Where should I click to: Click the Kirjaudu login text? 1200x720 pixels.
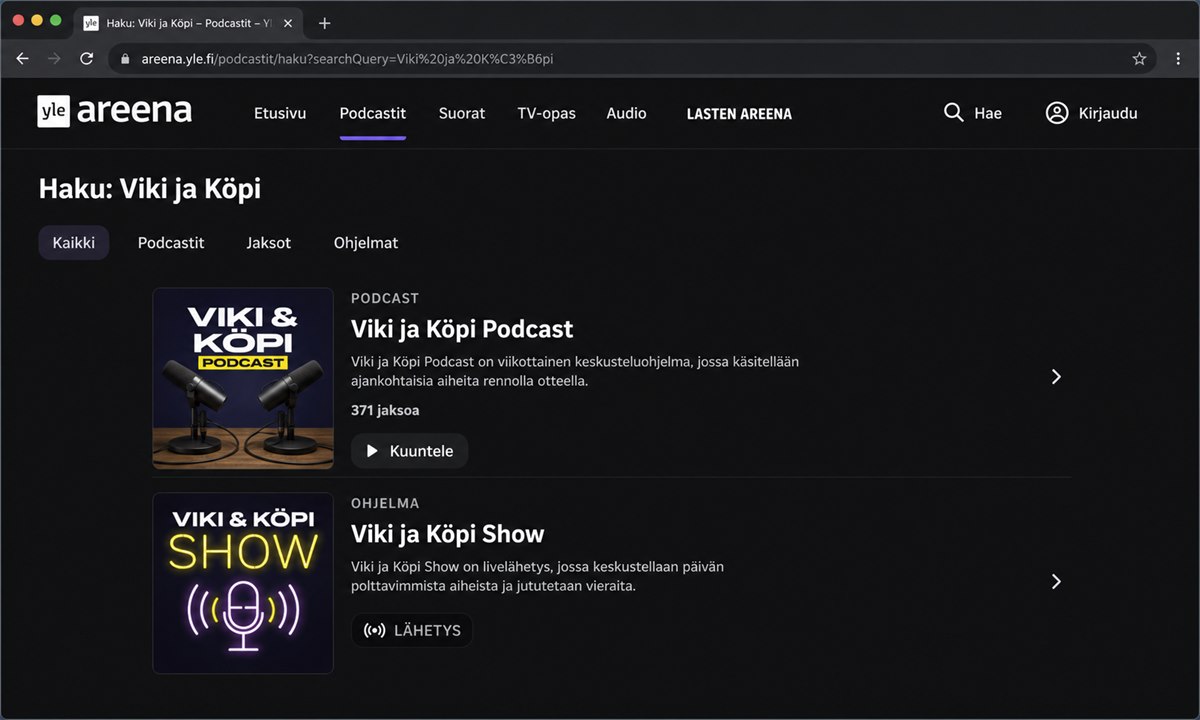coord(1108,113)
